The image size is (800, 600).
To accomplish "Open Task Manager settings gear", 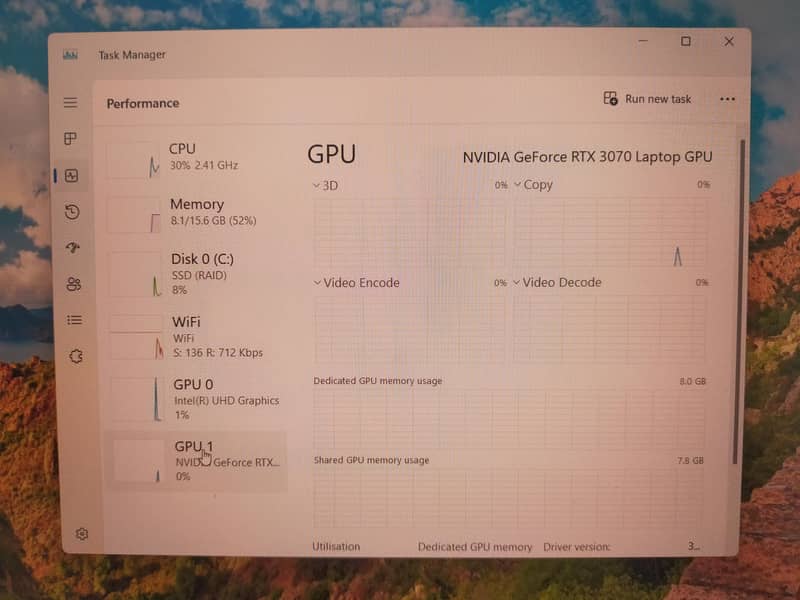I will pyautogui.click(x=82, y=534).
